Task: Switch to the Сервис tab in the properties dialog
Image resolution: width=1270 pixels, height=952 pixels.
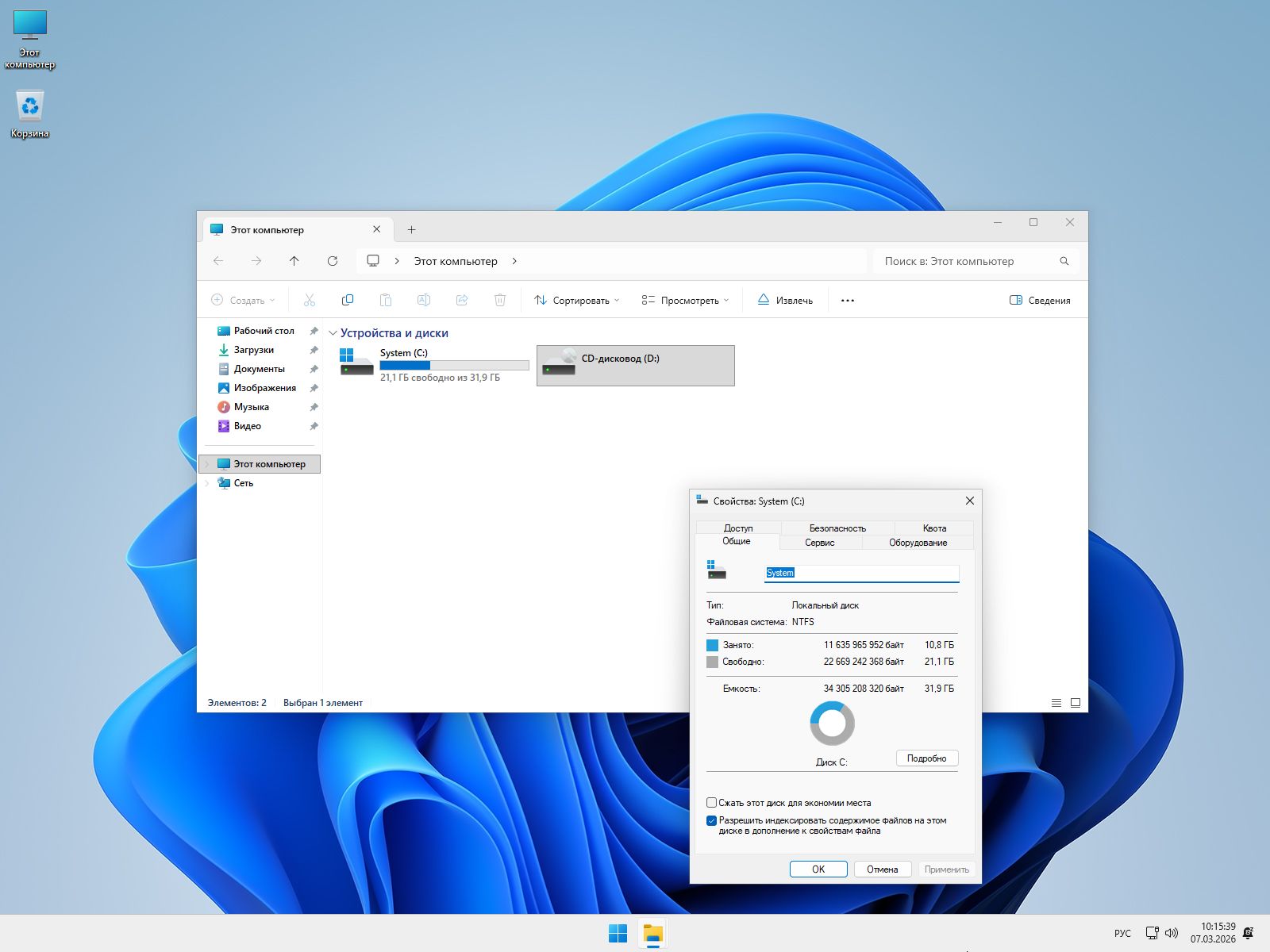Action: (x=822, y=543)
